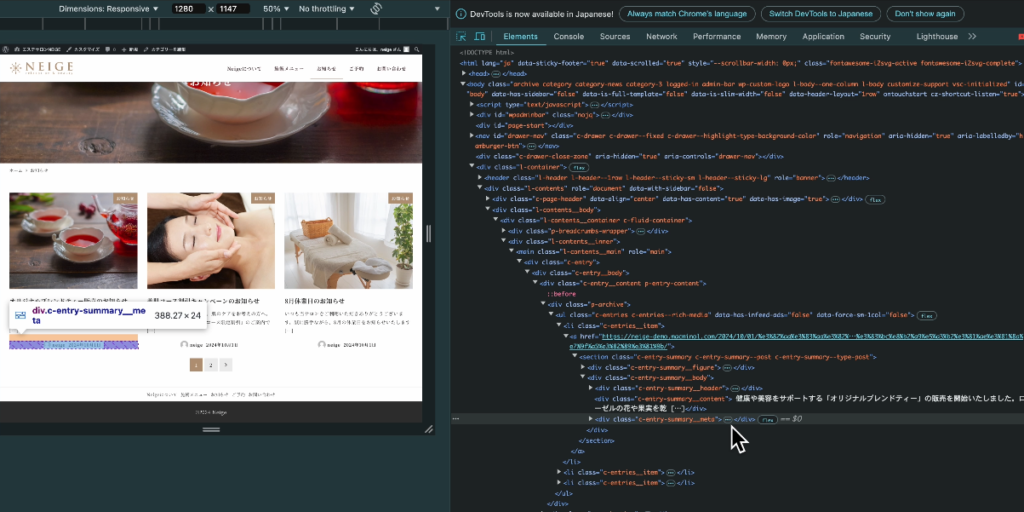Click the rotate viewport icon
The width and height of the screenshot is (1024, 512).
click(377, 8)
